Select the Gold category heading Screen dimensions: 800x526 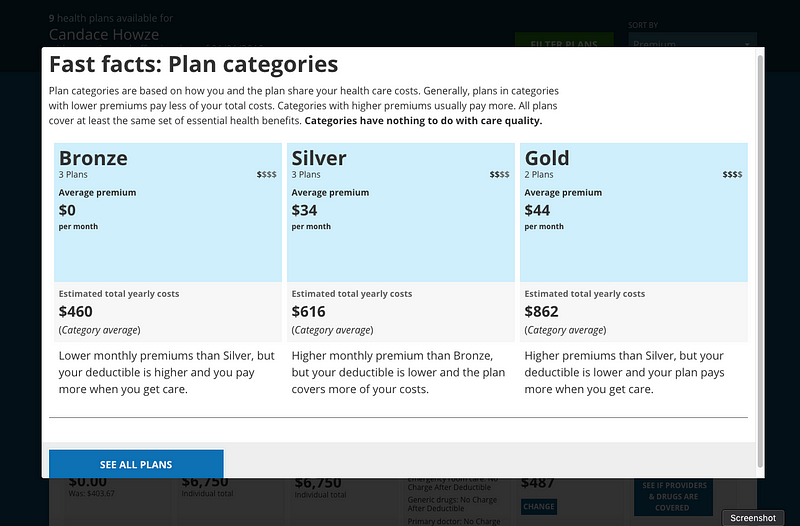[x=547, y=158]
